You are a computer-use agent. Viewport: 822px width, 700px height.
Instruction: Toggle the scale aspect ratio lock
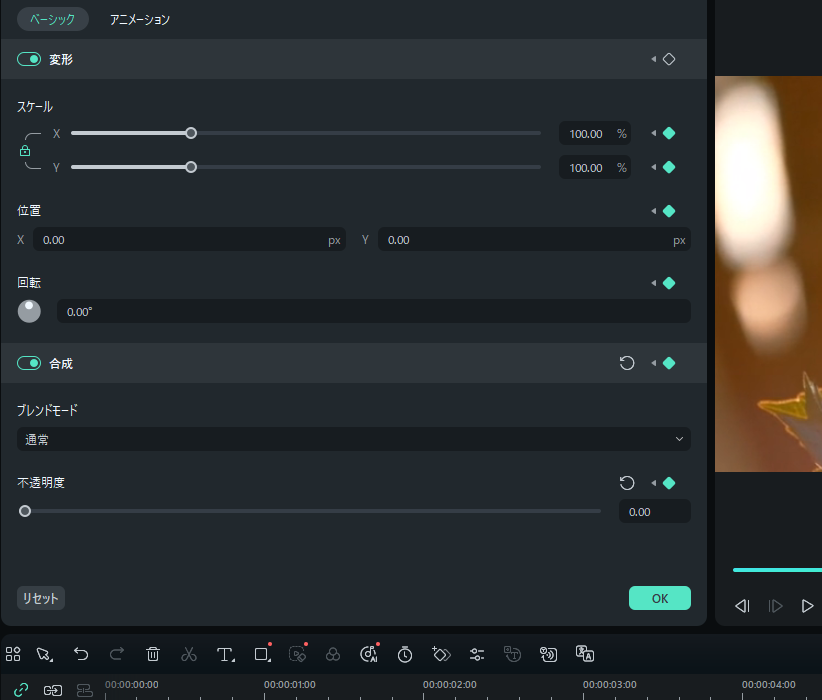[25, 151]
